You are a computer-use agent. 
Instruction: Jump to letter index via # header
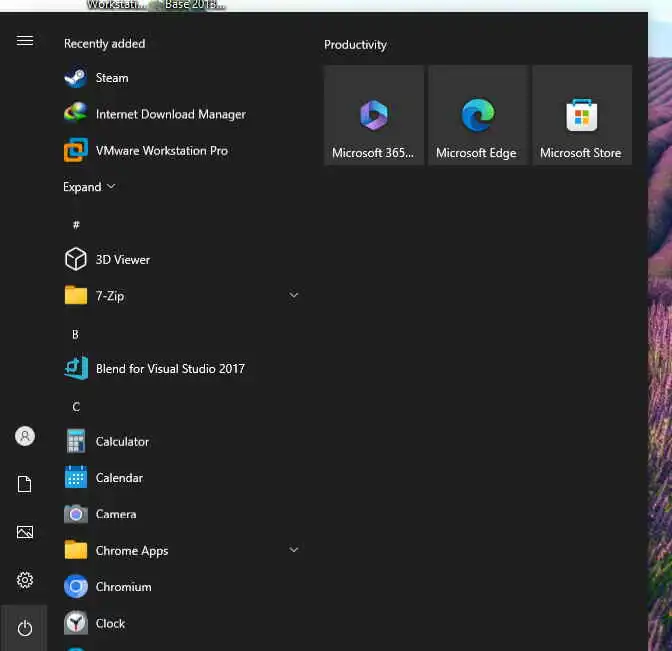tap(76, 225)
